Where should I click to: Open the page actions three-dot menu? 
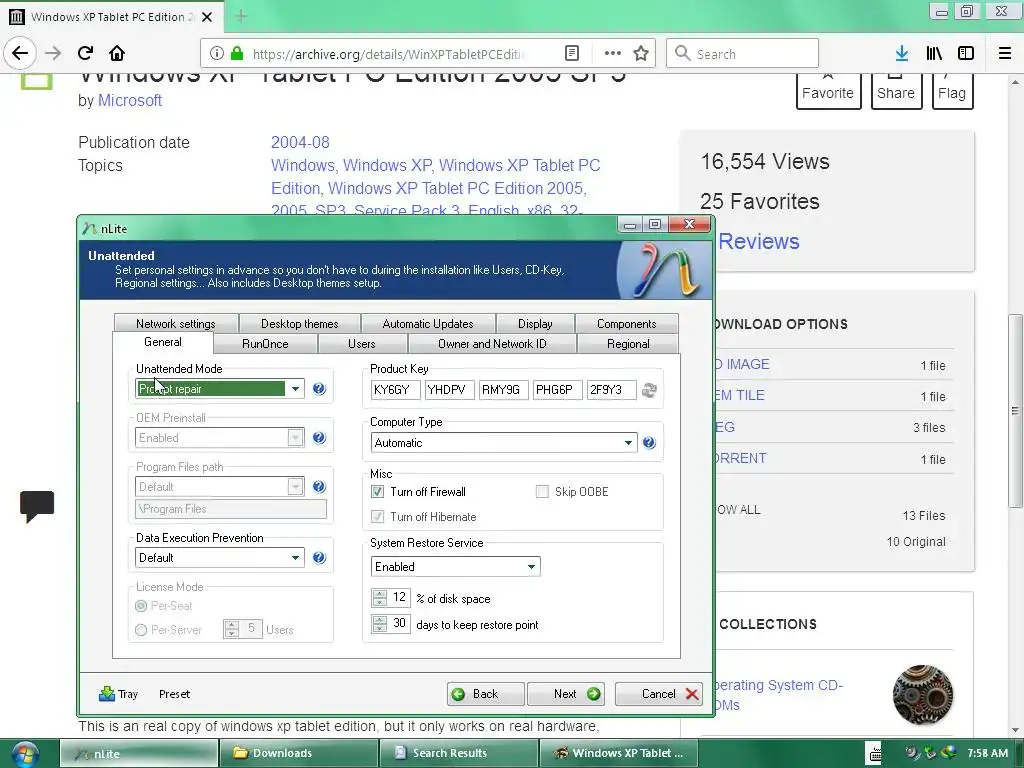(x=613, y=53)
